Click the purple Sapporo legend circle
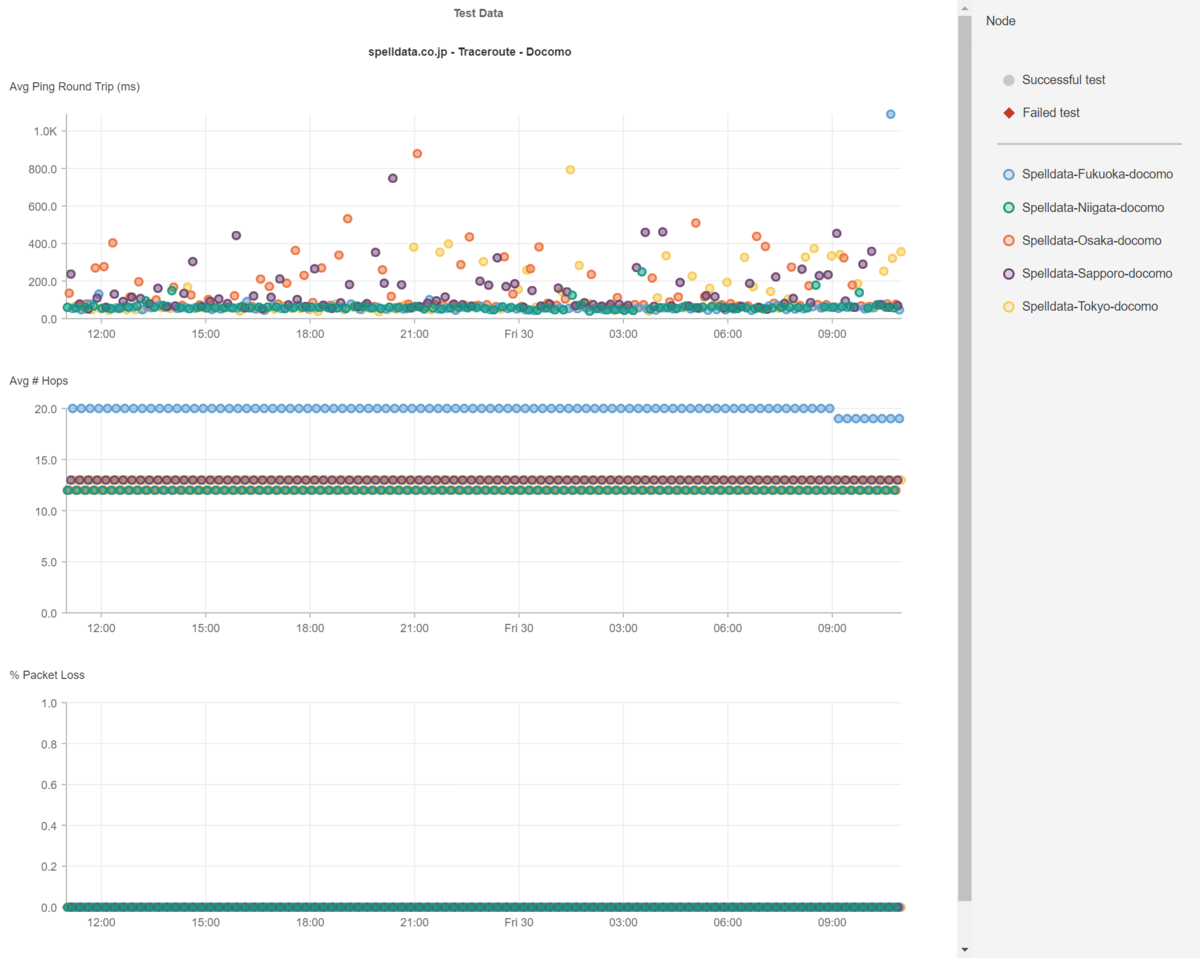 [x=1009, y=274]
